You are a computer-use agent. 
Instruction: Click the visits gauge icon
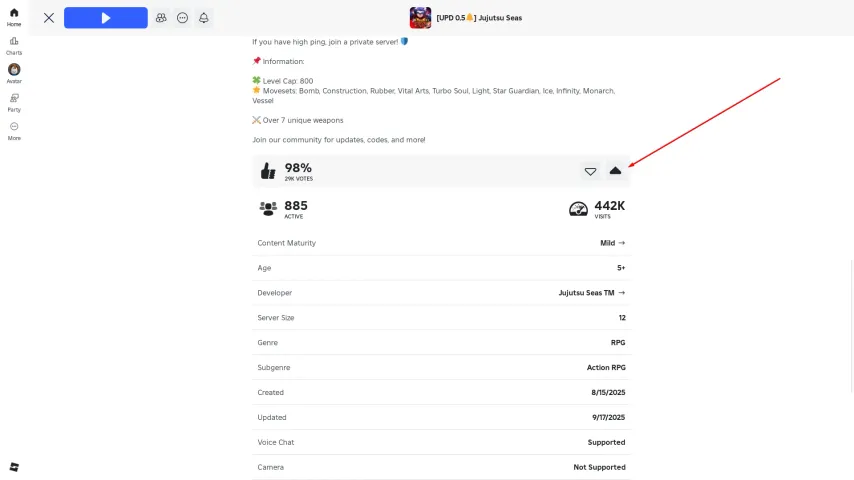pyautogui.click(x=578, y=209)
